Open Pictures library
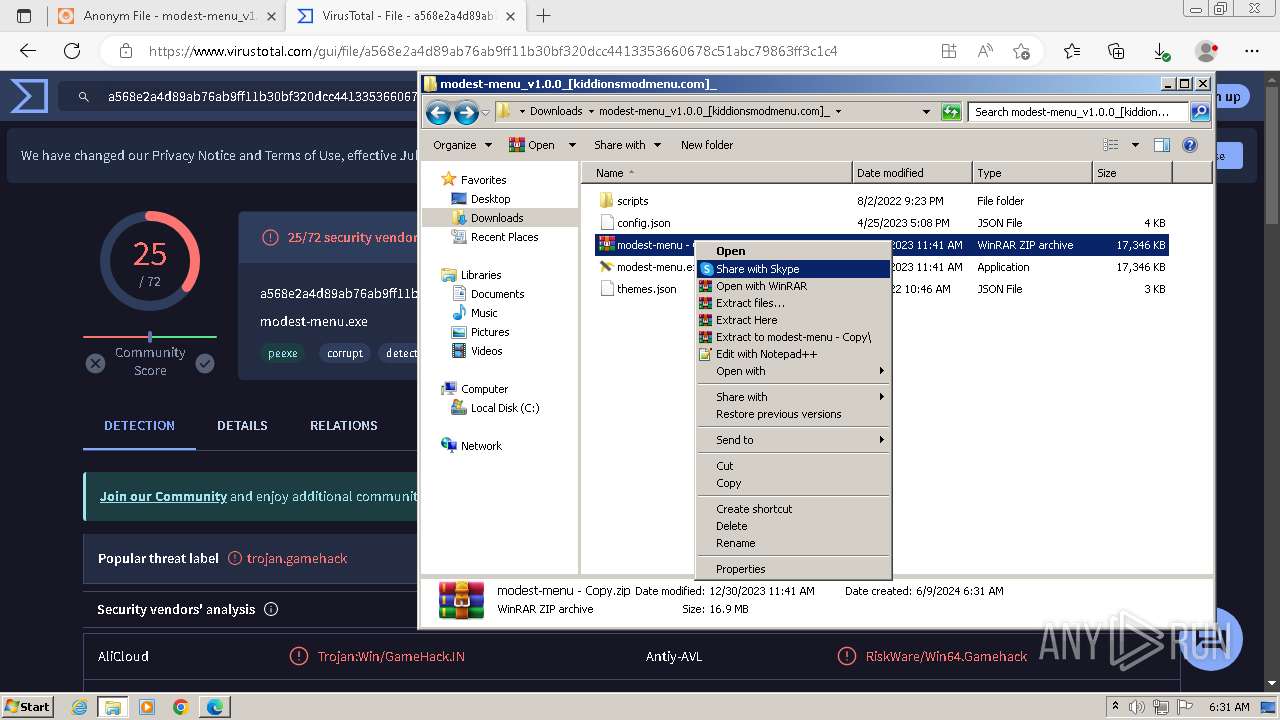Viewport: 1280px width, 720px height. tap(481, 332)
